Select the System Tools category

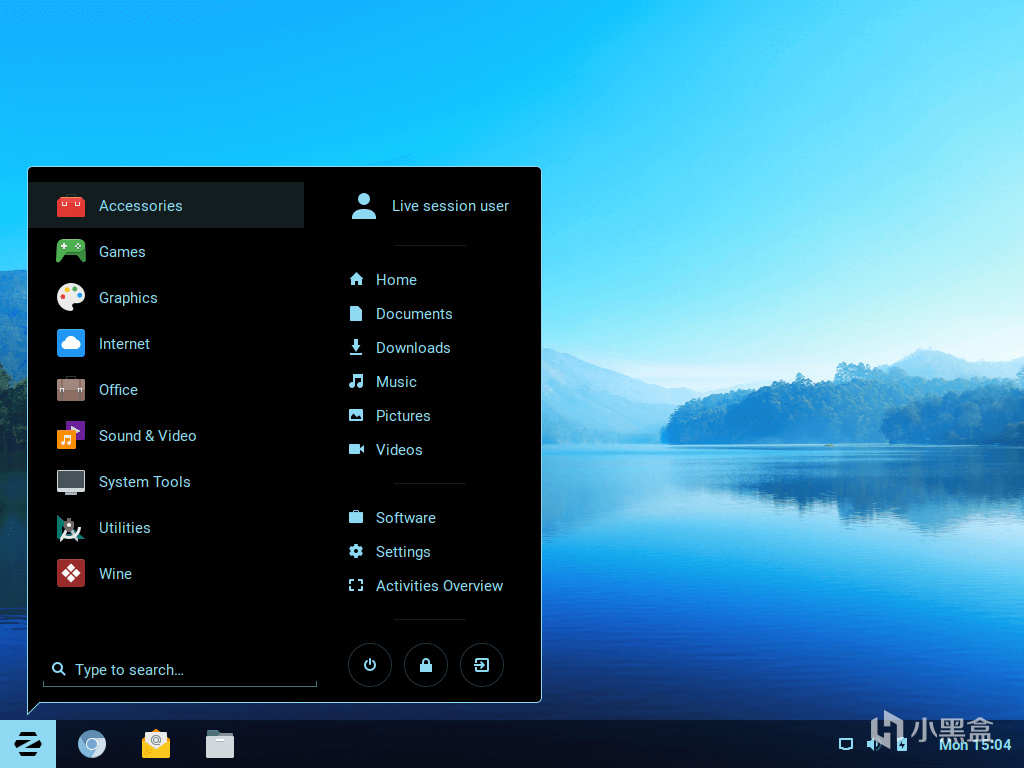[167, 482]
